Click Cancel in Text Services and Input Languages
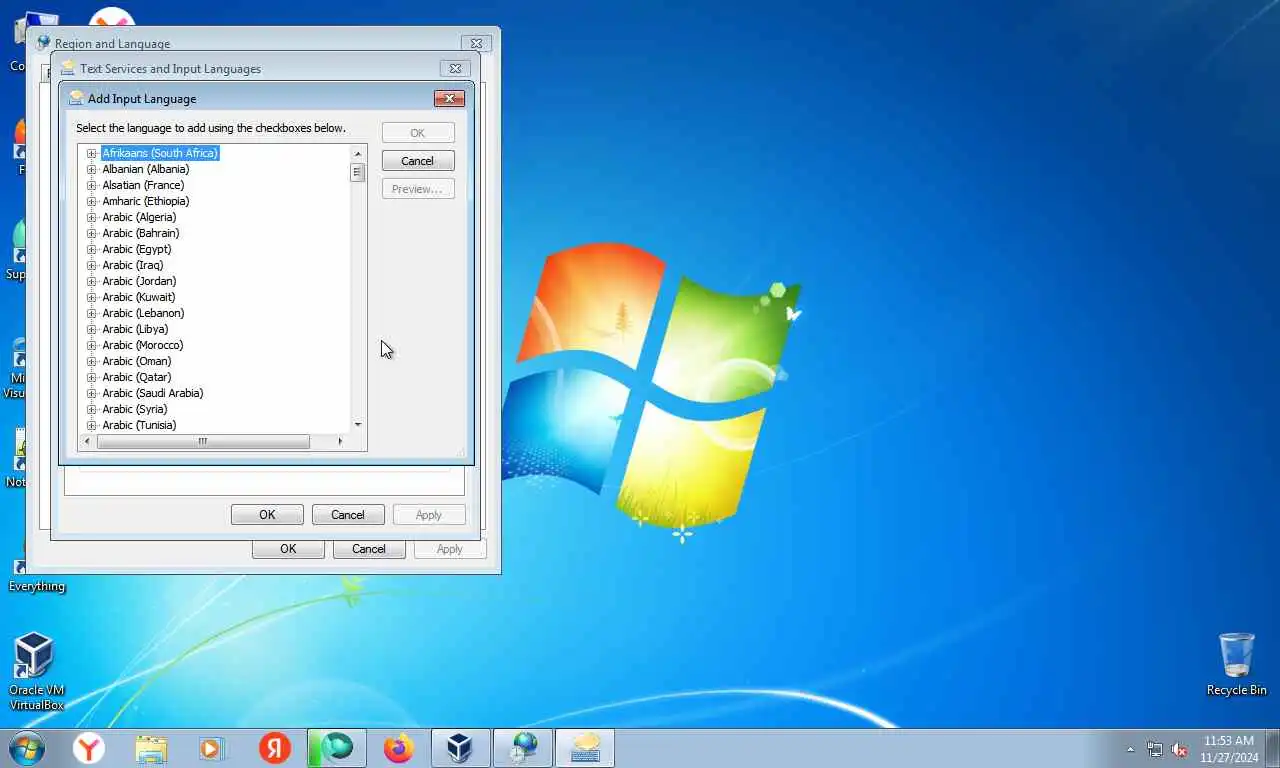Image resolution: width=1280 pixels, height=768 pixels. (x=348, y=515)
